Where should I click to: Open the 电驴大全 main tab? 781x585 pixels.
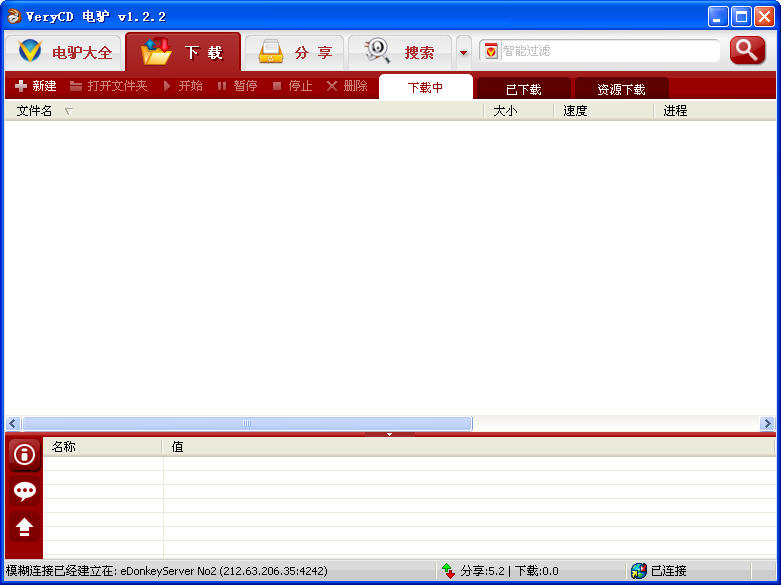(63, 52)
